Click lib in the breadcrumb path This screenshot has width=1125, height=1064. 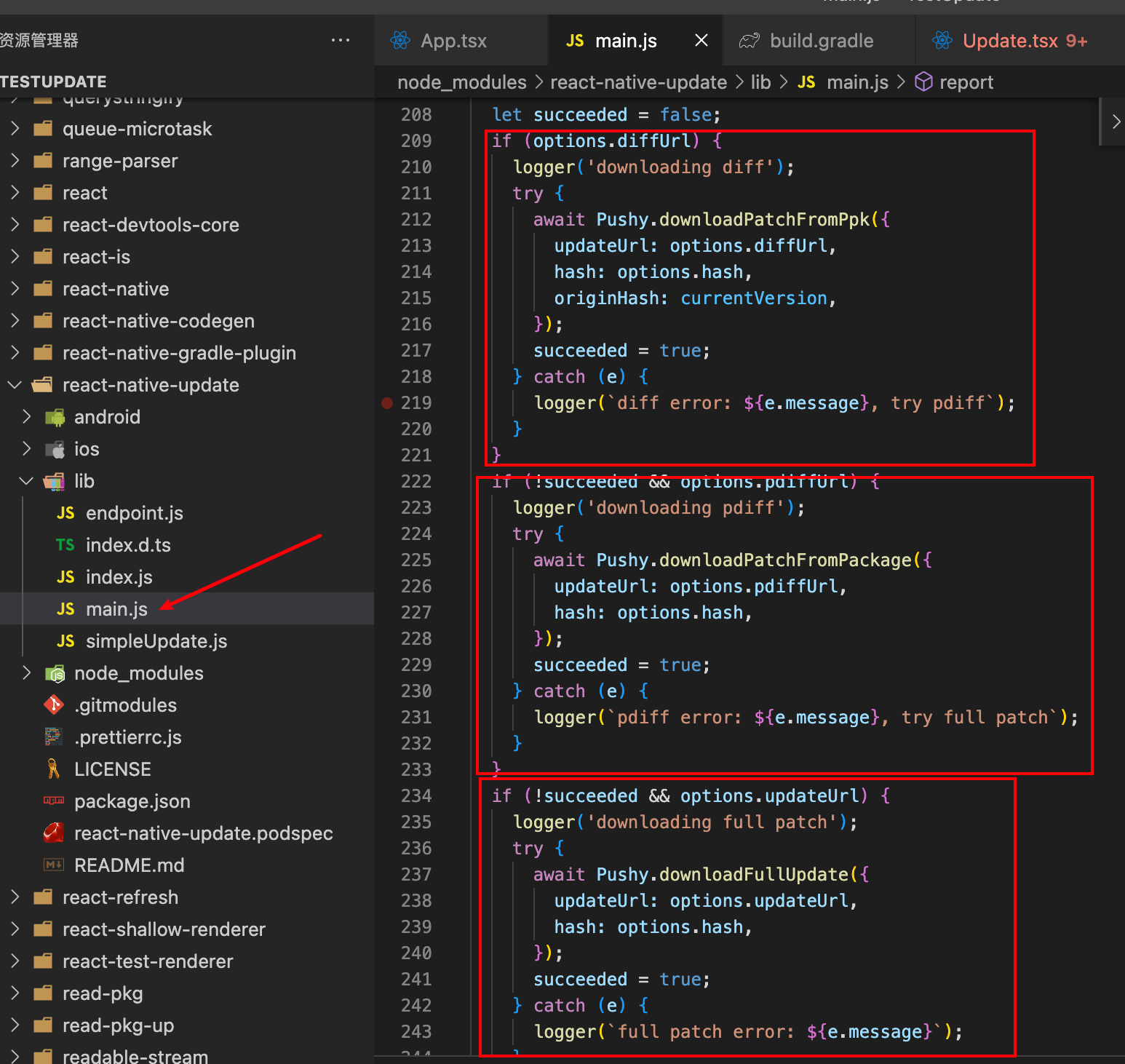[x=760, y=82]
